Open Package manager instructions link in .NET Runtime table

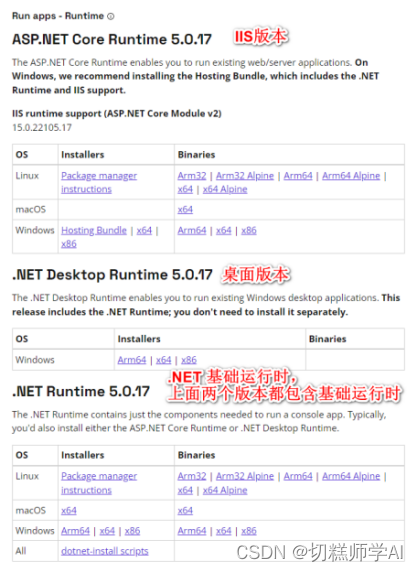(99, 483)
